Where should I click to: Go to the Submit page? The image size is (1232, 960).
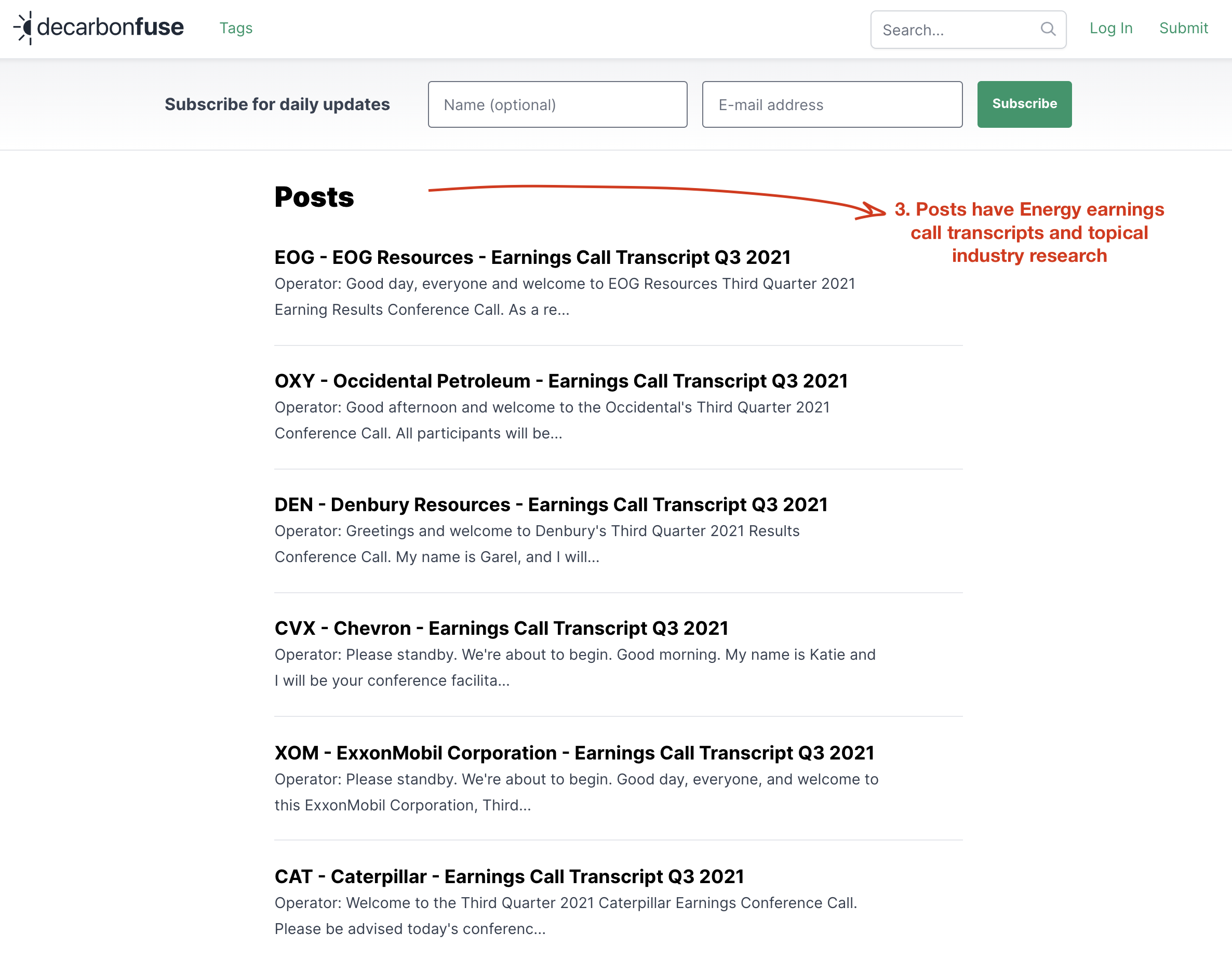click(1183, 28)
